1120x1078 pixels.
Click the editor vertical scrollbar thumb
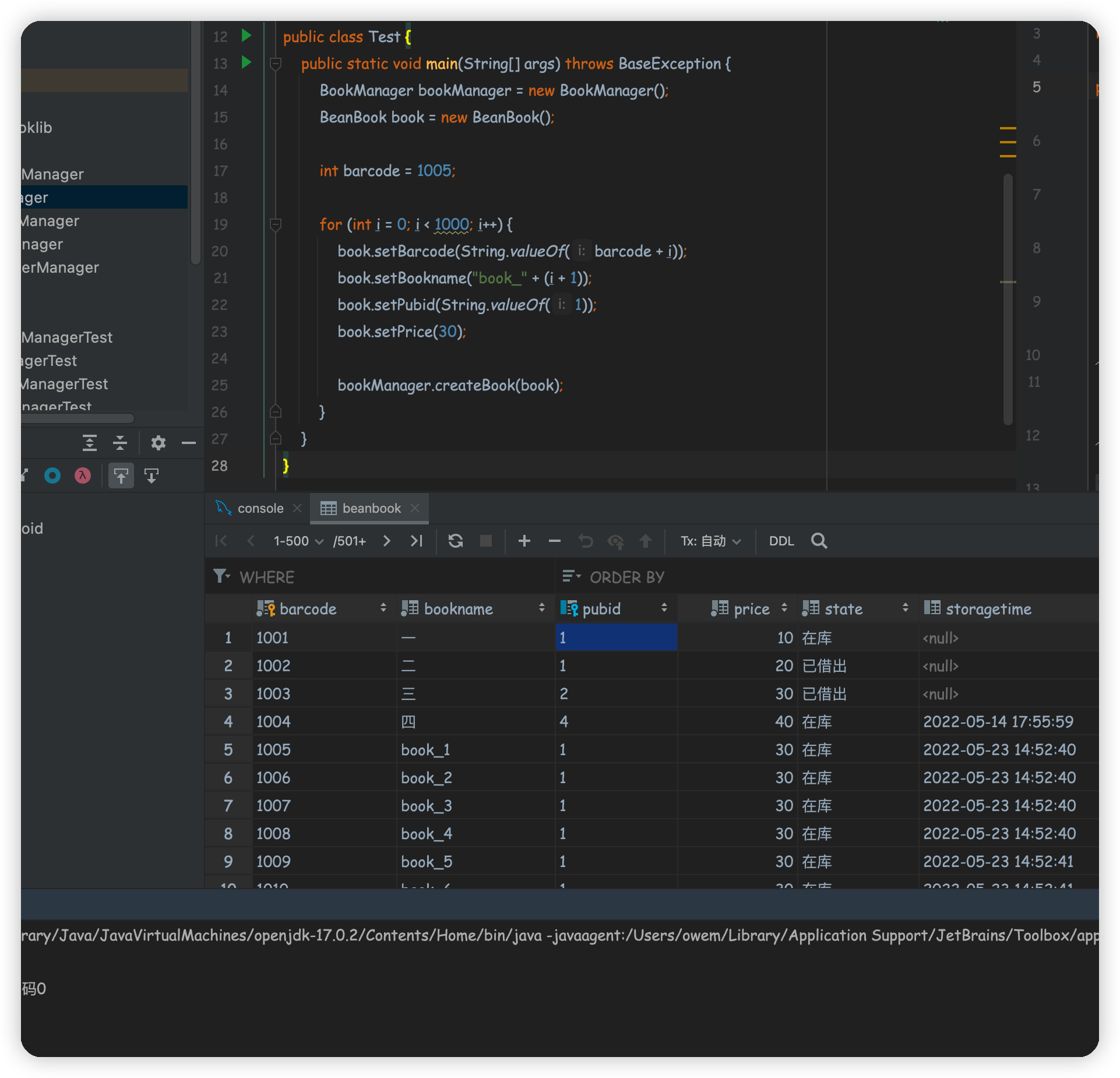1008,298
